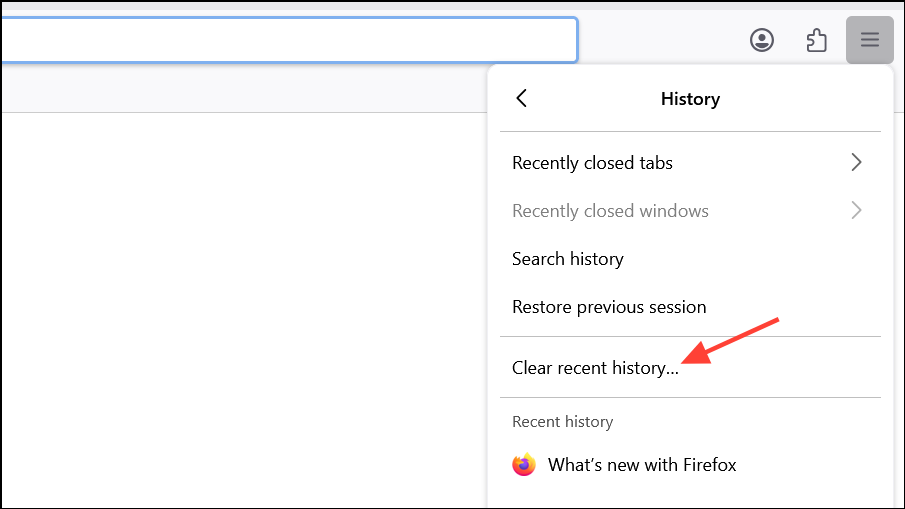This screenshot has height=509, width=905.
Task: Open the Firefox account profile icon
Action: (762, 40)
